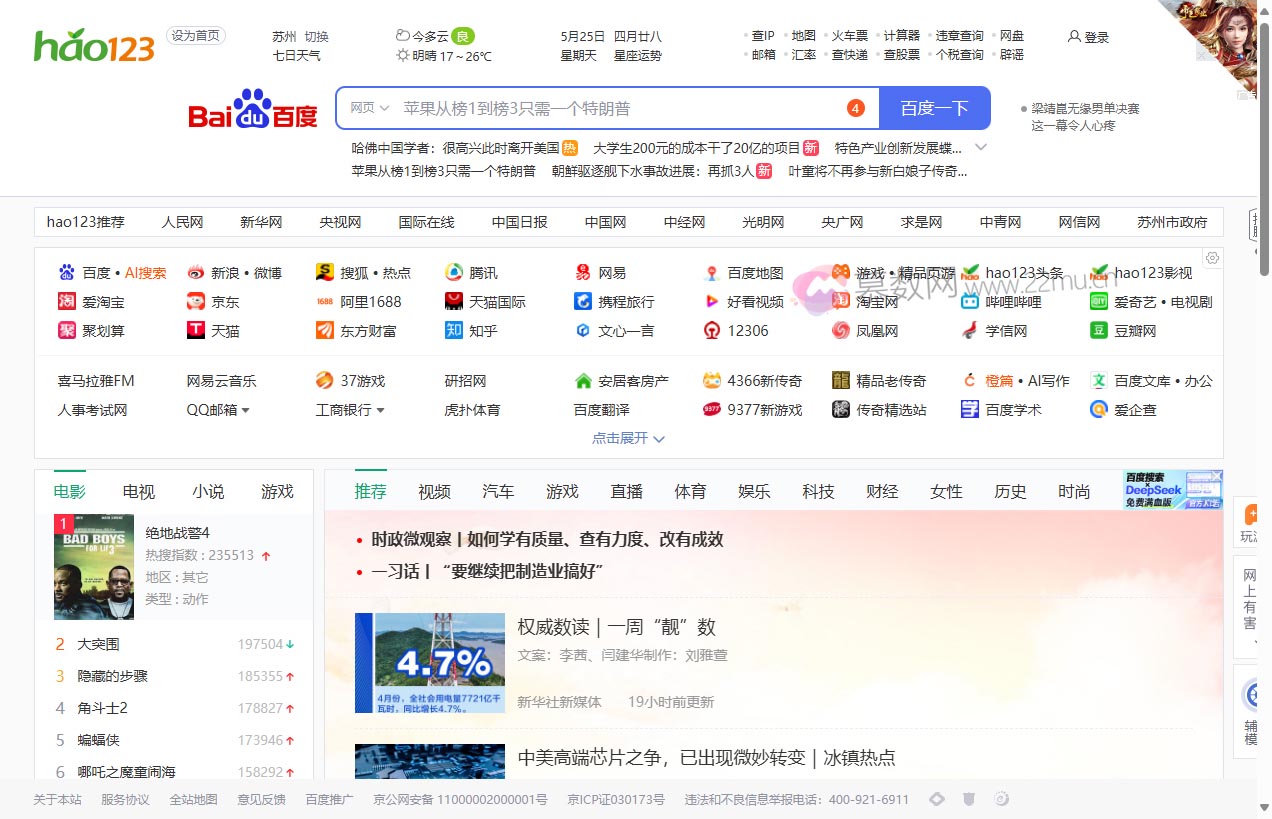Viewport: 1272px width, 819px height.
Task: Open the Zhihu site icon
Action: pos(454,331)
